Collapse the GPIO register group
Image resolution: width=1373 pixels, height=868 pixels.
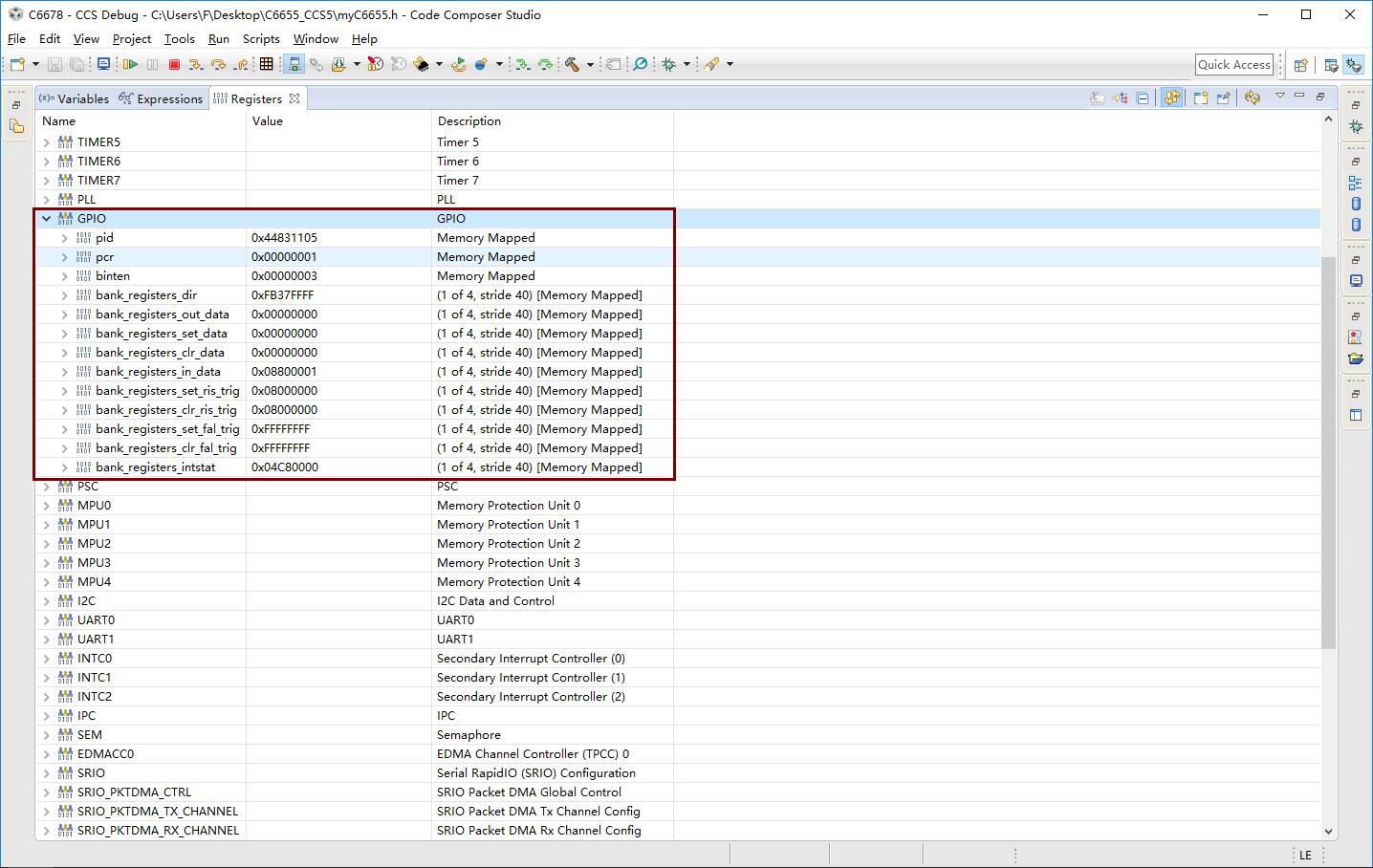click(46, 219)
